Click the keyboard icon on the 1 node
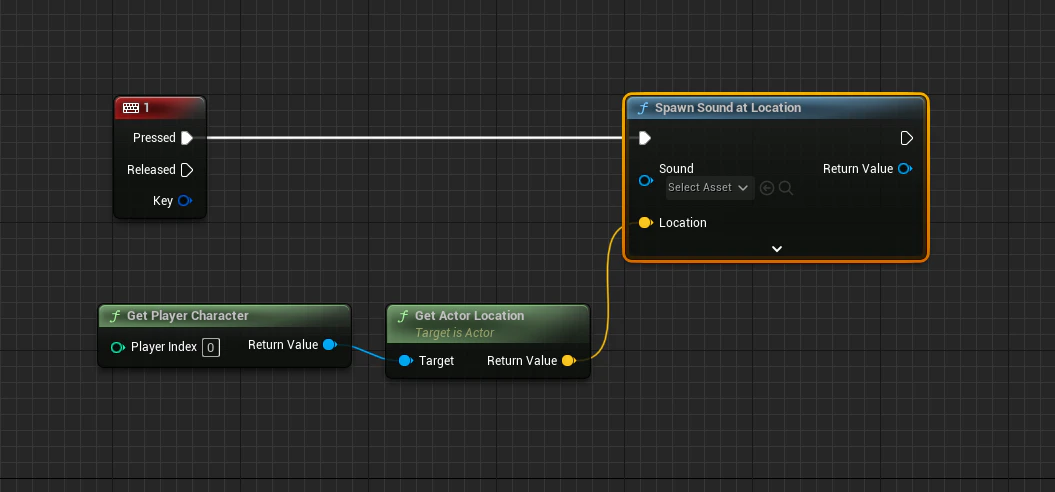The height and width of the screenshot is (492, 1055). tap(131, 108)
